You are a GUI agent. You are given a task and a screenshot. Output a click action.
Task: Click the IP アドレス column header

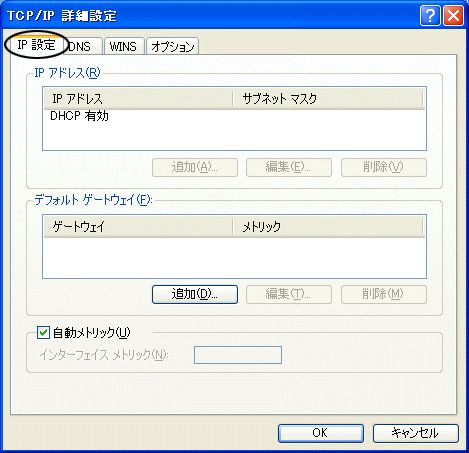pos(138,99)
